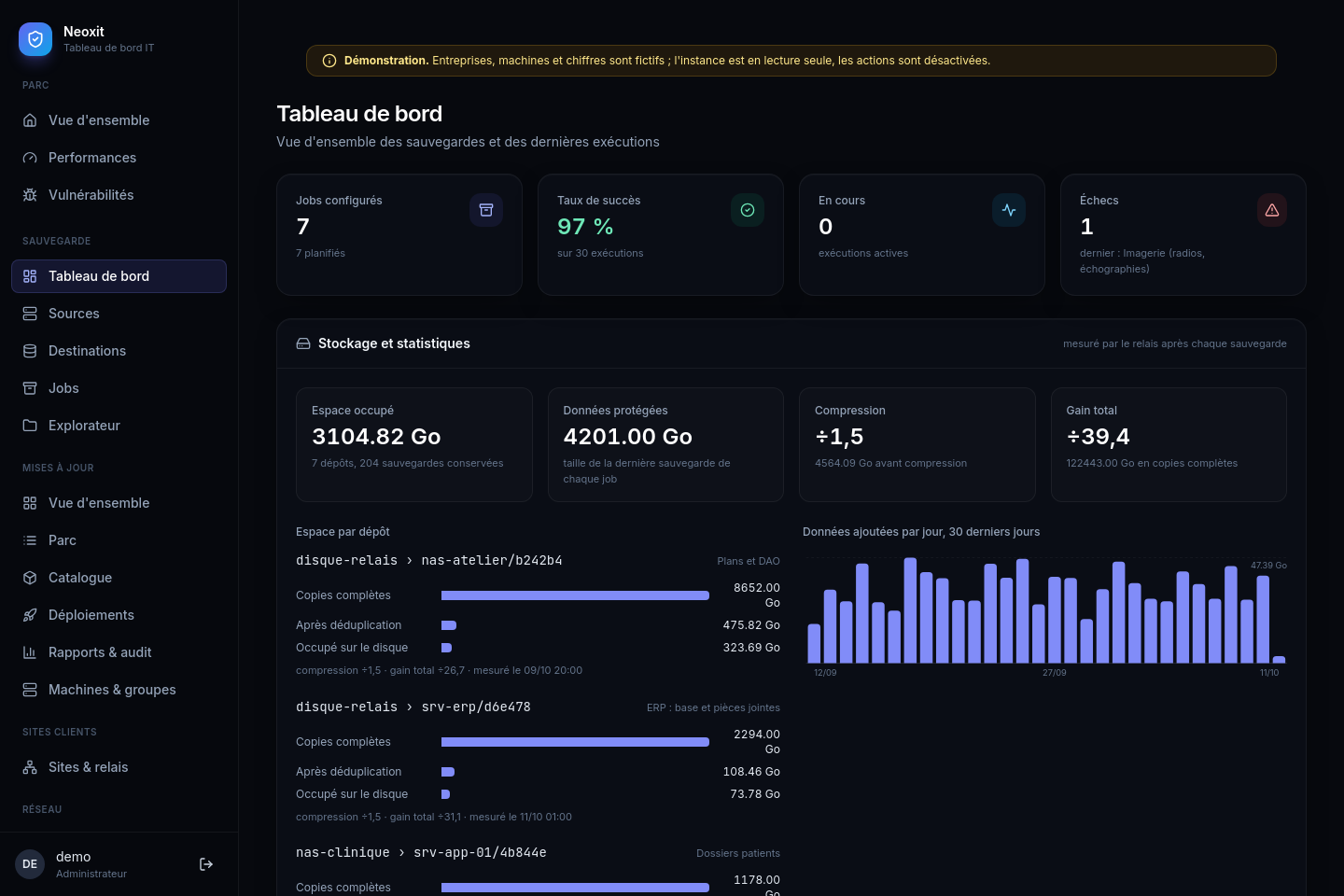Click the Espace occupé 3104.82 Go card
The image size is (1344, 896).
(414, 445)
